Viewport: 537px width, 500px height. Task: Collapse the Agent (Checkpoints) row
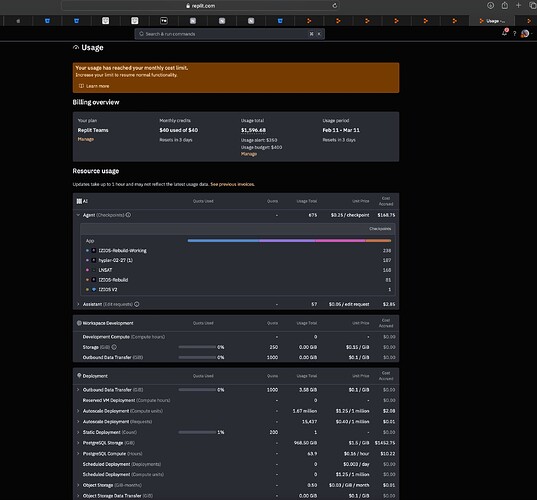tap(78, 215)
